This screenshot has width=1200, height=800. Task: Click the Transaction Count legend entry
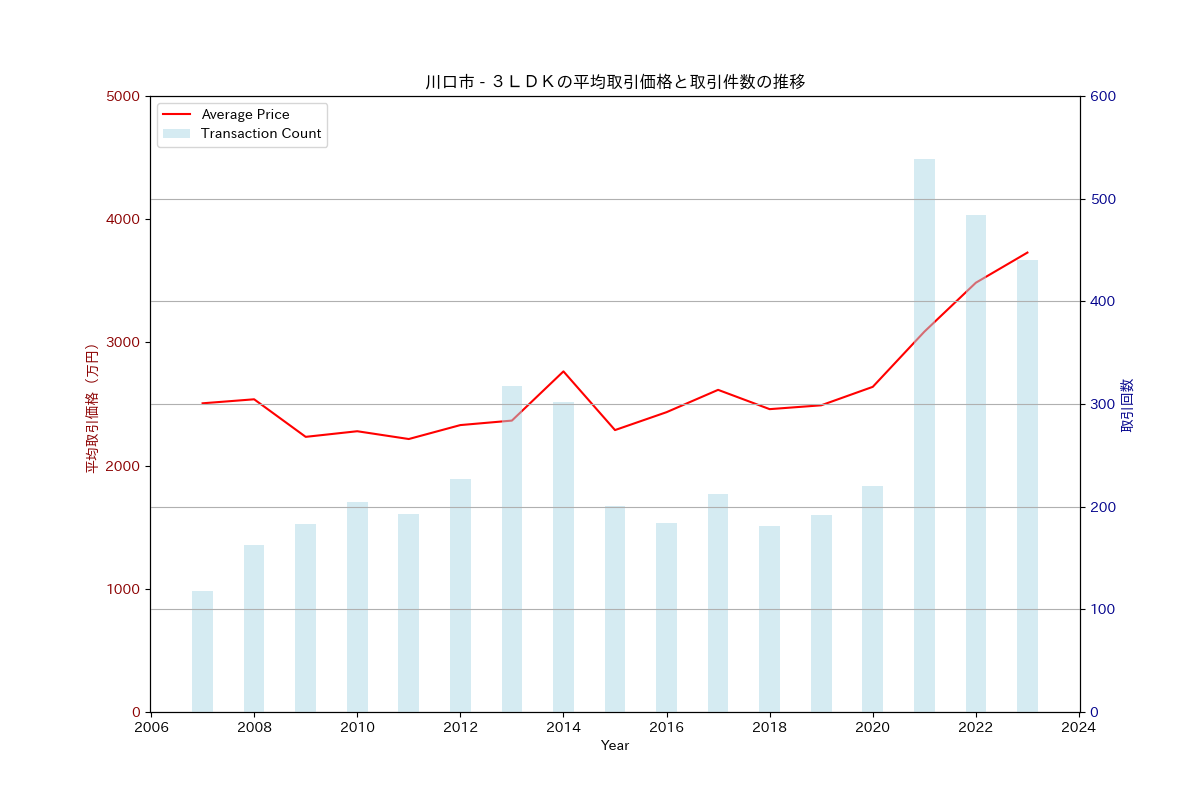260,134
